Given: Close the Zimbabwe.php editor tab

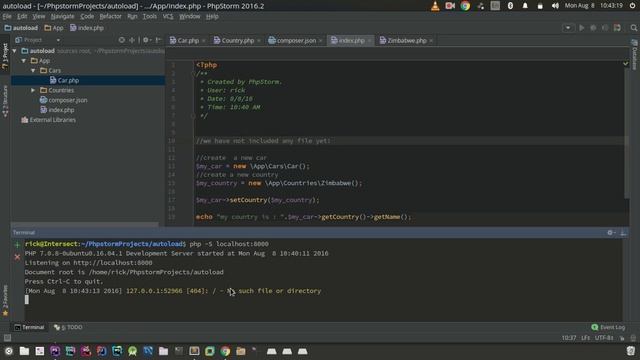Looking at the screenshot, I should coord(431,41).
